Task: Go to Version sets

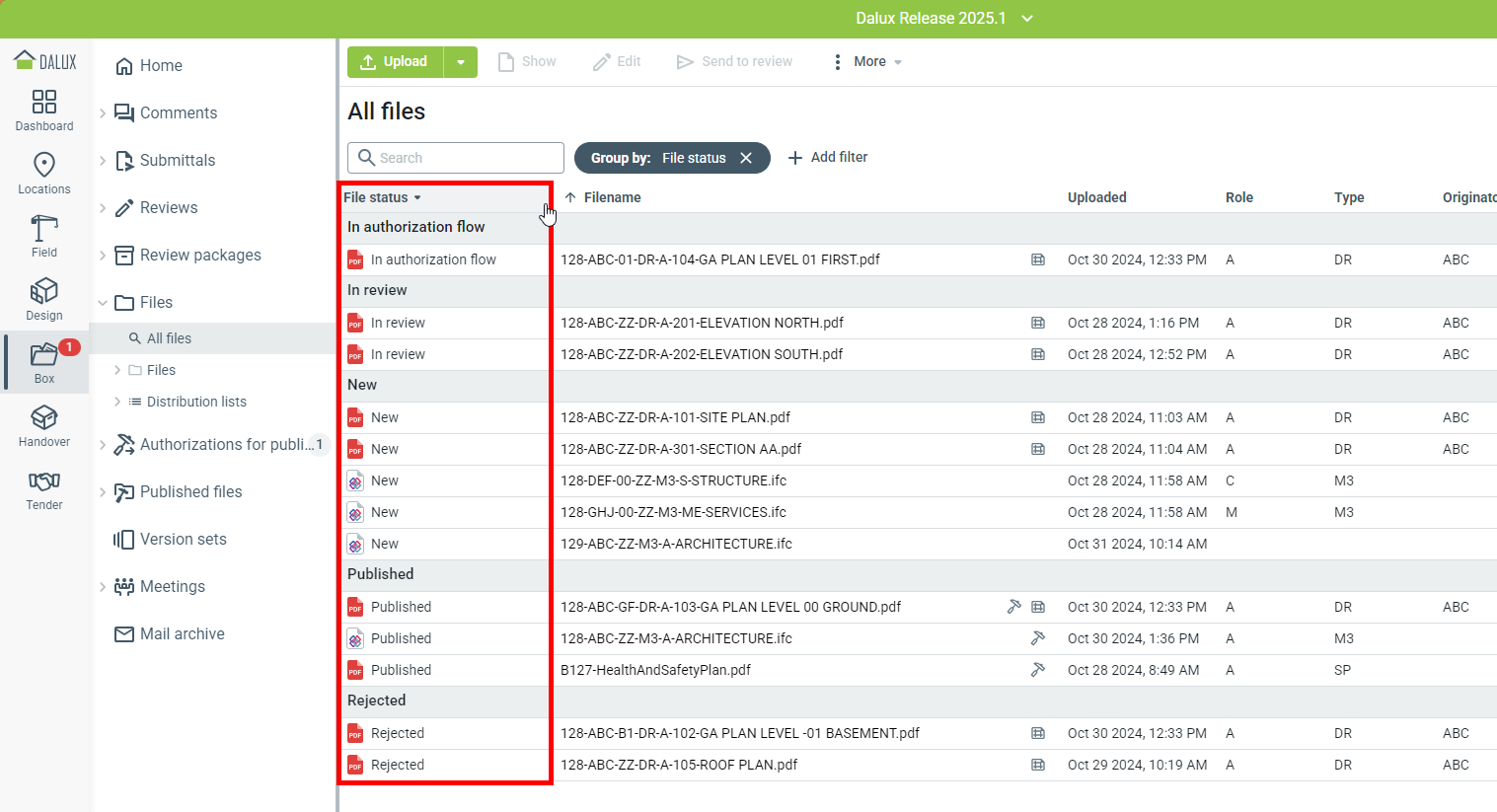Action: tap(183, 539)
